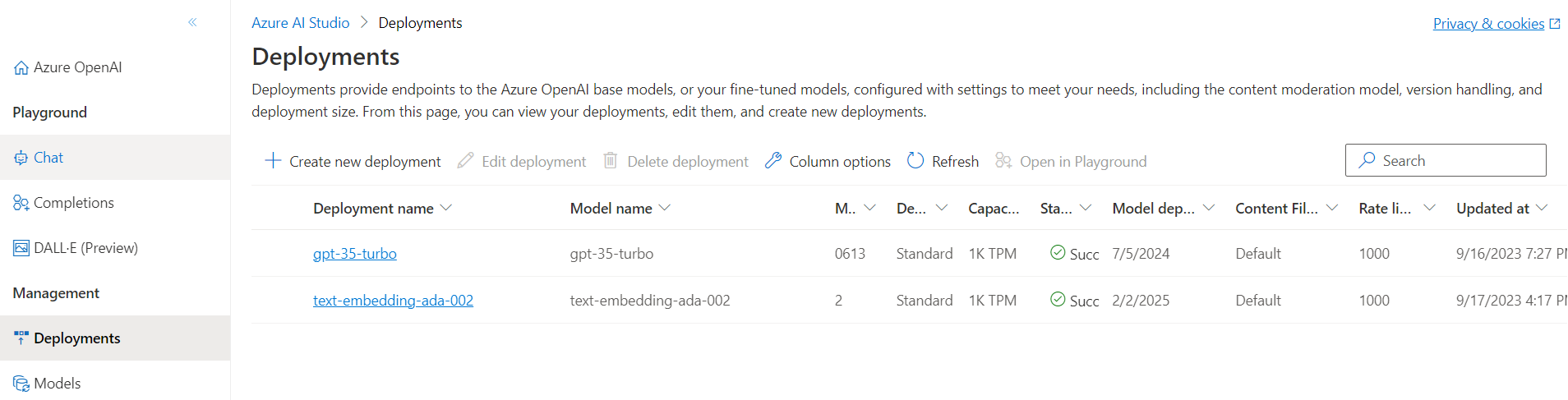Screen dimensions: 1568x400
Task: Click the plus icon to create deployment
Action: point(273,161)
